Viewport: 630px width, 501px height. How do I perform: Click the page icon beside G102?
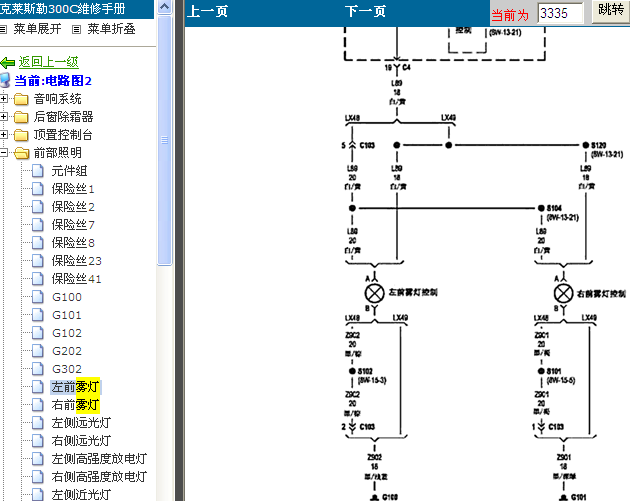coord(37,333)
